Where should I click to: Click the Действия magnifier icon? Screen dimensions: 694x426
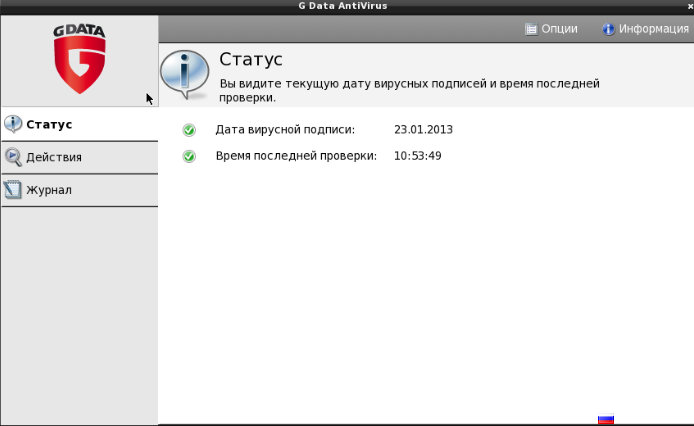click(13, 157)
